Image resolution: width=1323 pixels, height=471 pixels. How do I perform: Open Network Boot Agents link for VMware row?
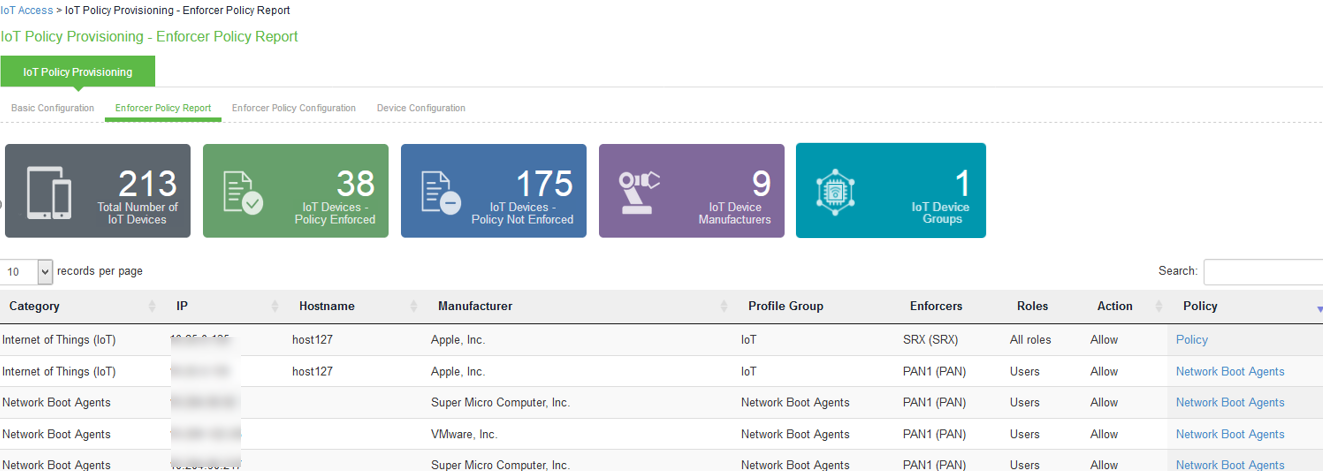tap(1229, 434)
